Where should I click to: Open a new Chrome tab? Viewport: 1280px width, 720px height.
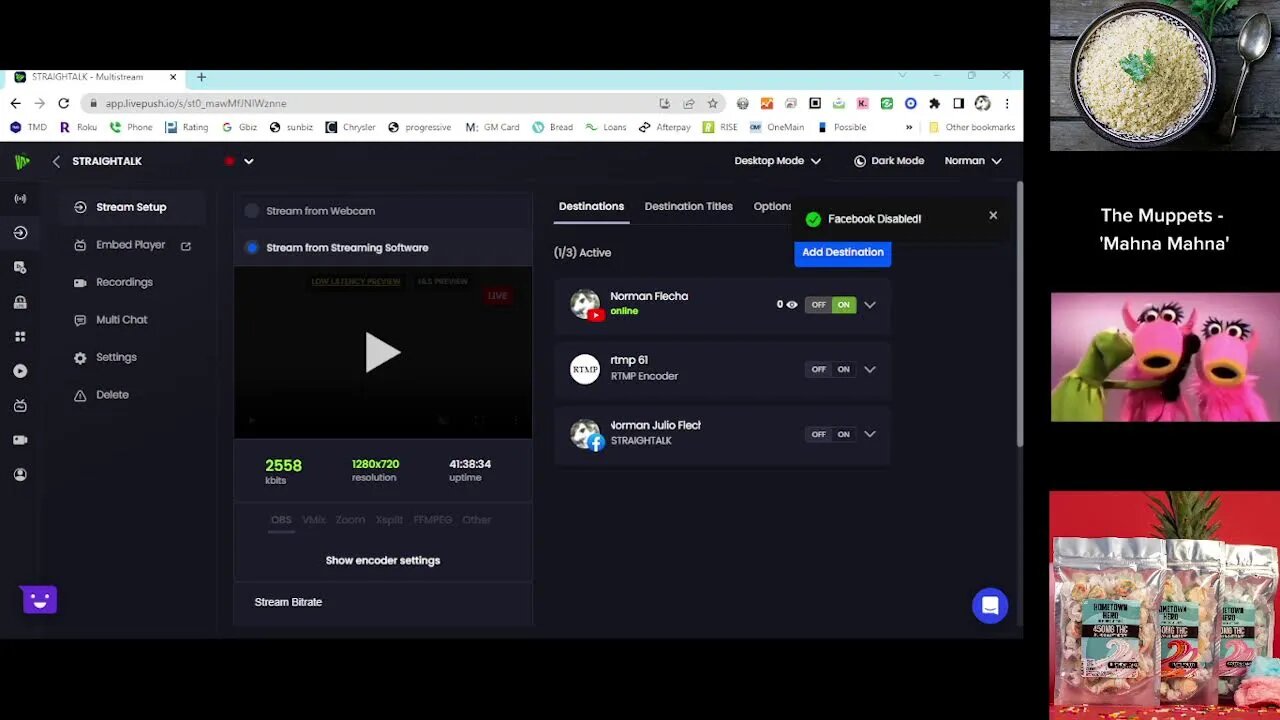tap(201, 77)
